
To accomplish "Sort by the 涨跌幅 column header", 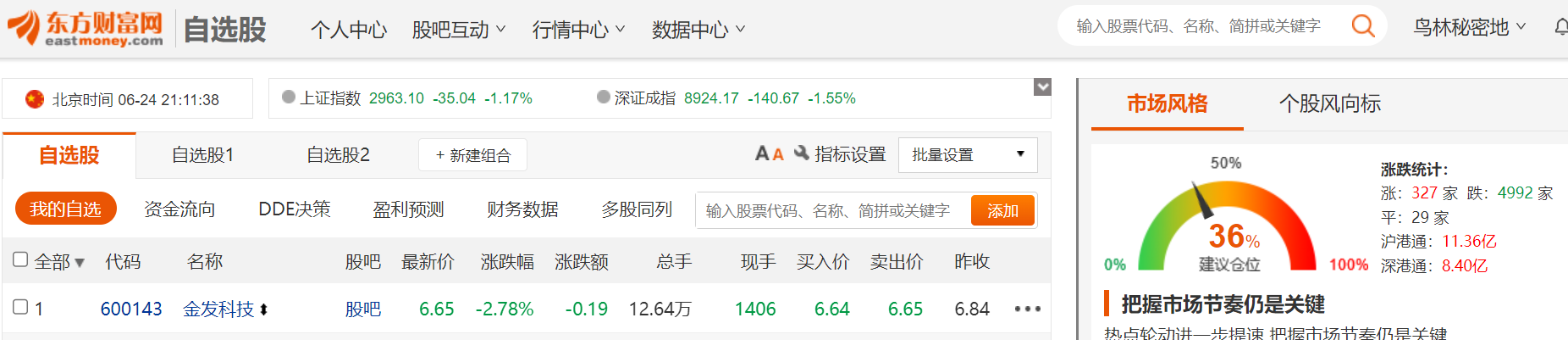I will pyautogui.click(x=507, y=262).
